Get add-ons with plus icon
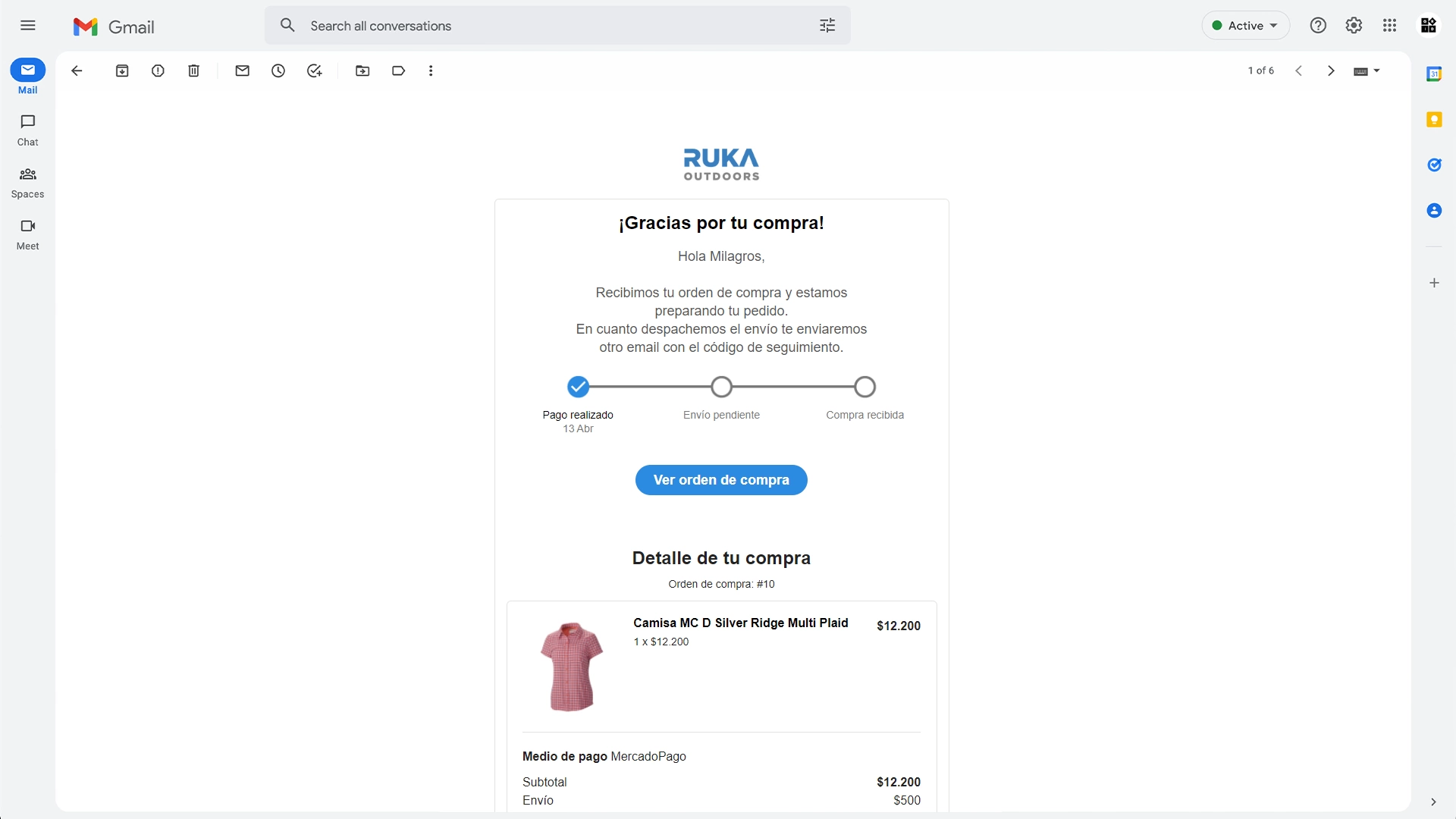The image size is (1456, 819). [x=1434, y=283]
